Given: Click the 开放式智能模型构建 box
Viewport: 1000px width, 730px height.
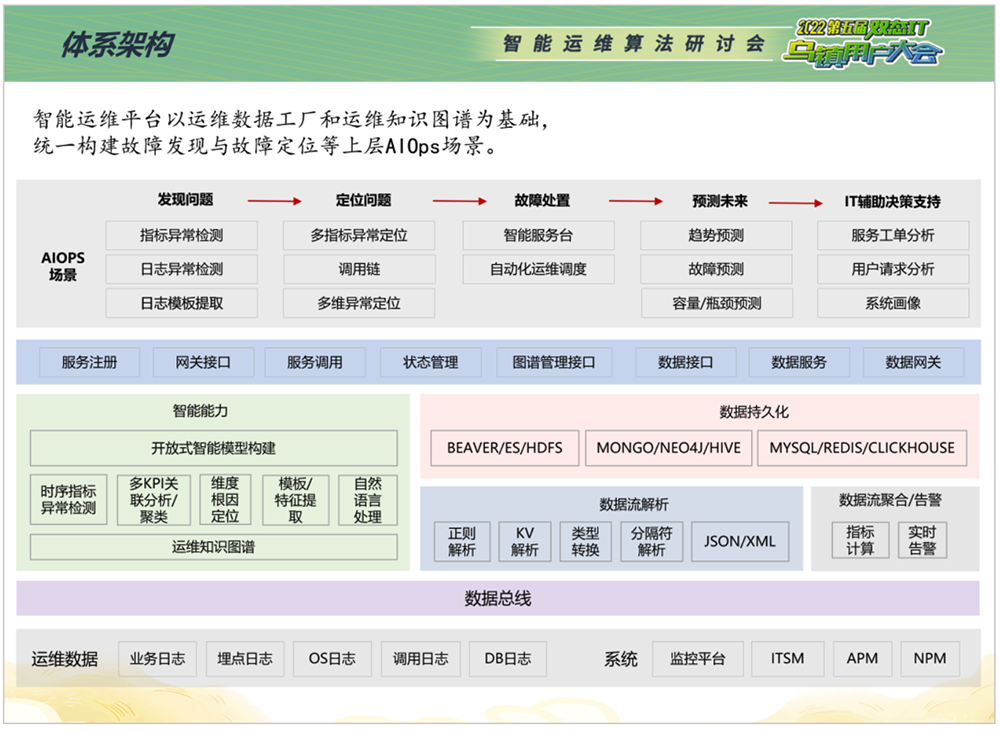Looking at the screenshot, I should [x=213, y=448].
